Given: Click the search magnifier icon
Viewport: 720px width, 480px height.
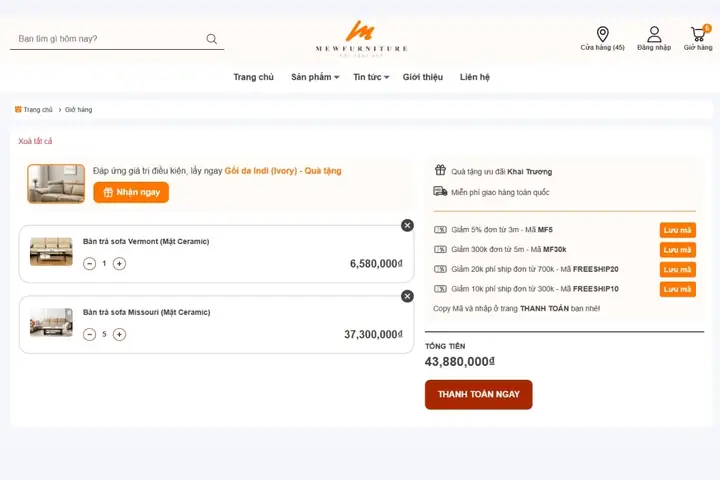Looking at the screenshot, I should point(212,39).
